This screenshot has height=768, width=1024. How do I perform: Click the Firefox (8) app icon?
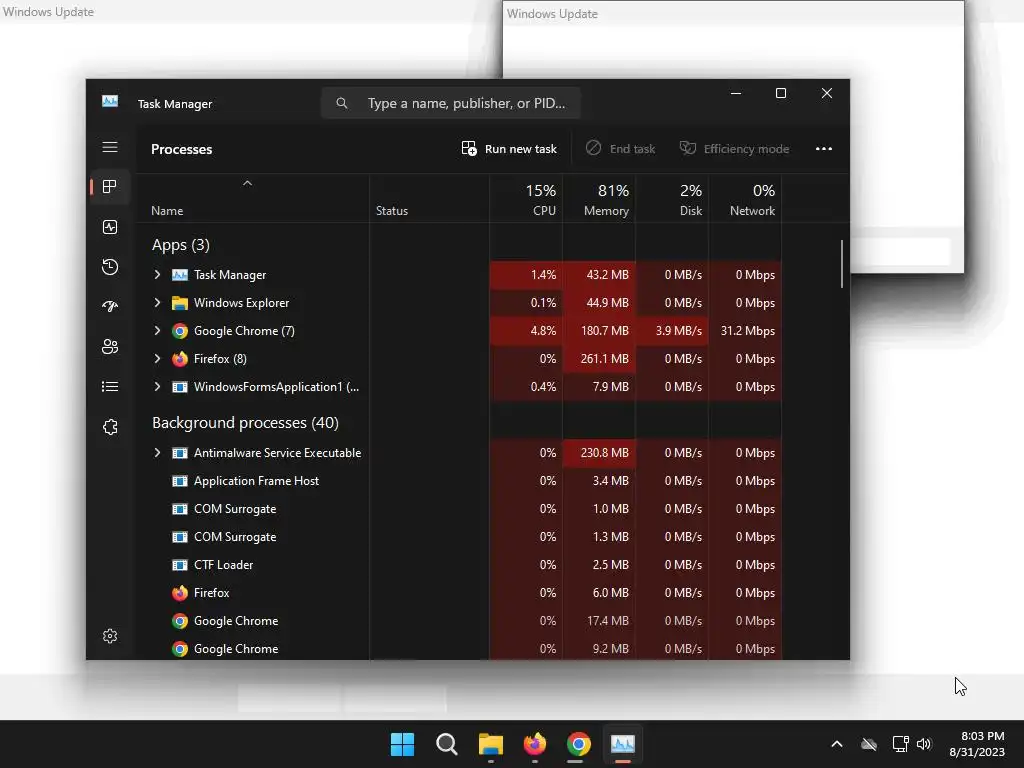click(x=180, y=359)
